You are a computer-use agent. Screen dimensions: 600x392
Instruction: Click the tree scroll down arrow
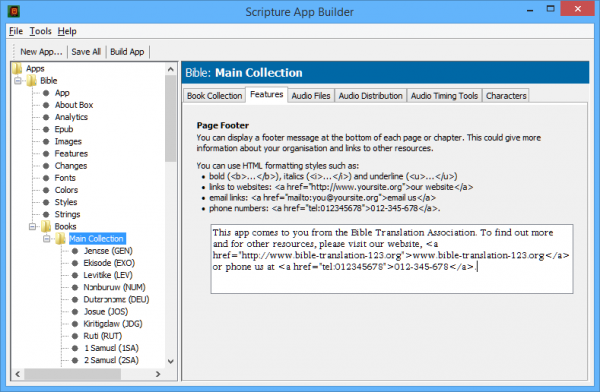(x=171, y=361)
